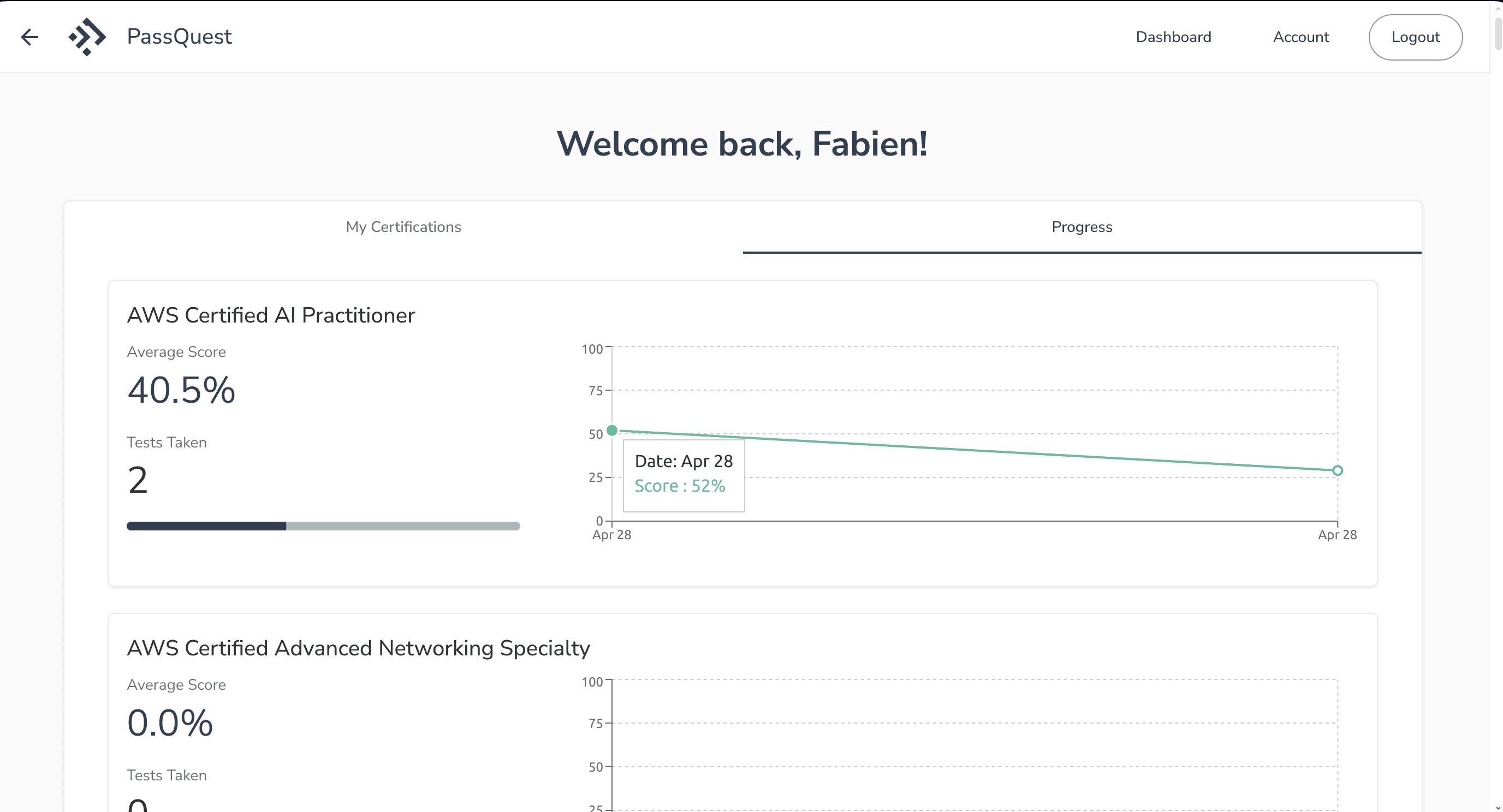The width and height of the screenshot is (1503, 812).
Task: Switch to the My Certifications tab
Action: point(403,227)
